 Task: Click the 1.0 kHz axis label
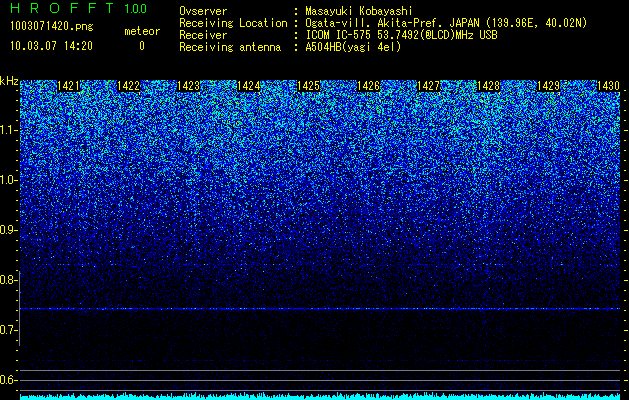9,180
